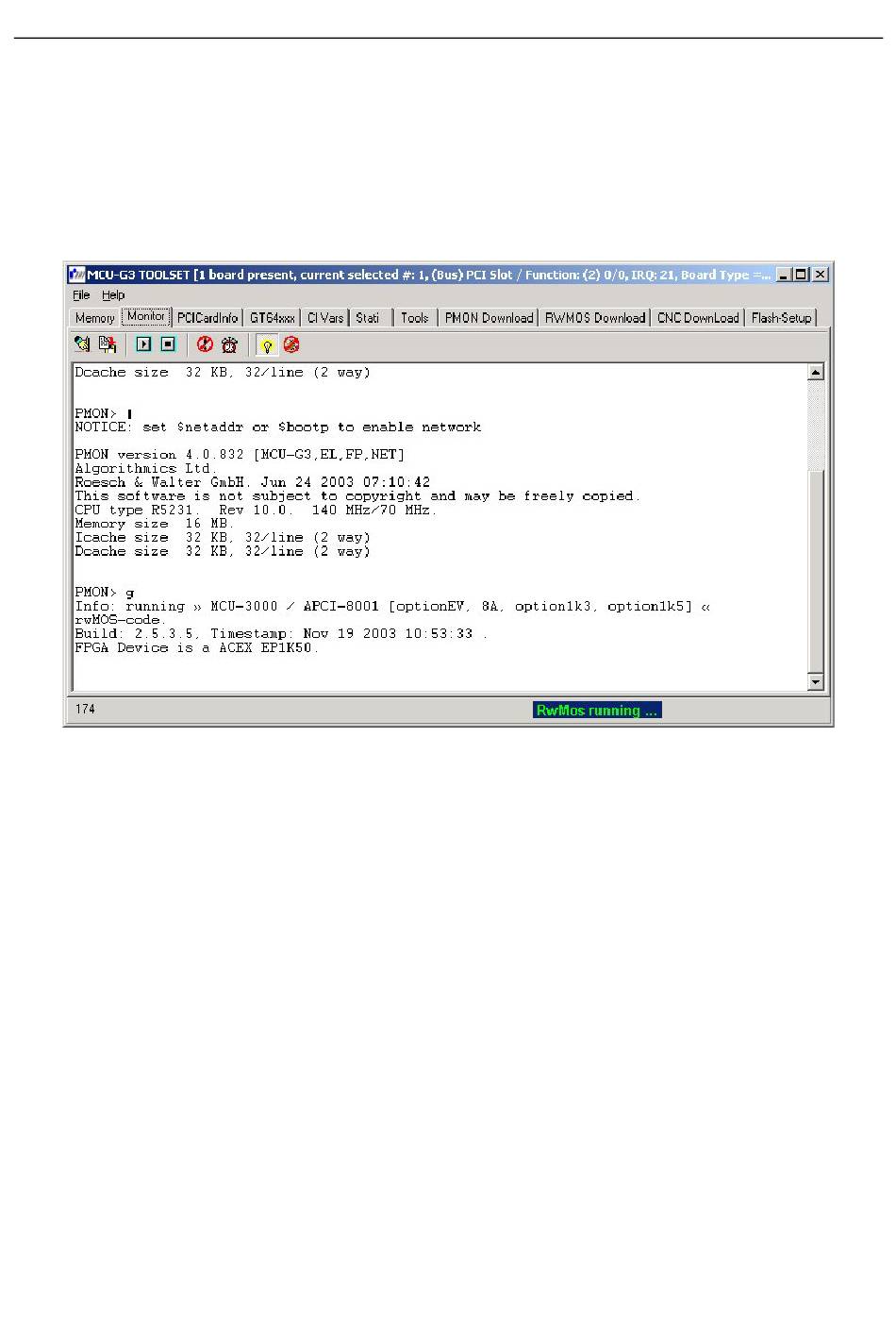The height and width of the screenshot is (1340, 896).
Task: Close the MCU-G3 Toolset window
Action: [821, 275]
